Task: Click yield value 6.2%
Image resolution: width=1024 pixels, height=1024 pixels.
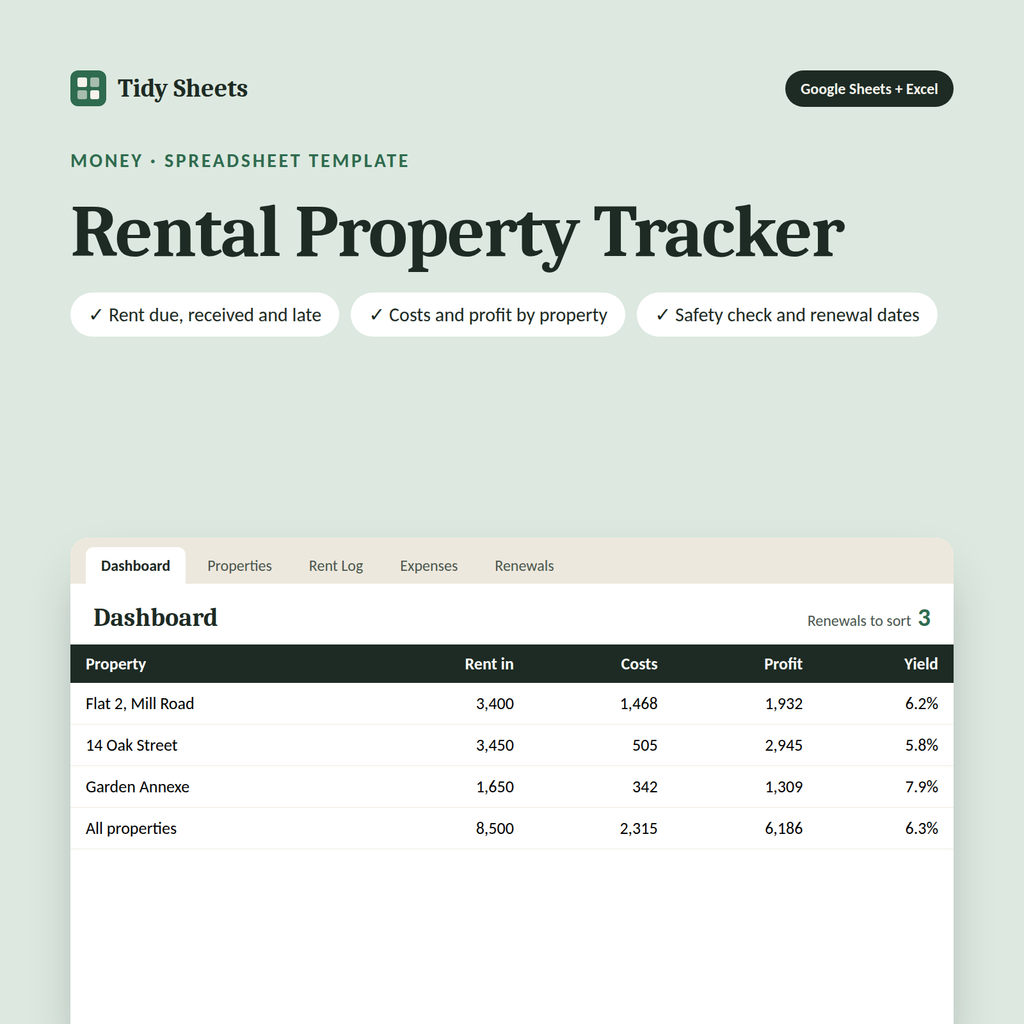Action: point(921,703)
